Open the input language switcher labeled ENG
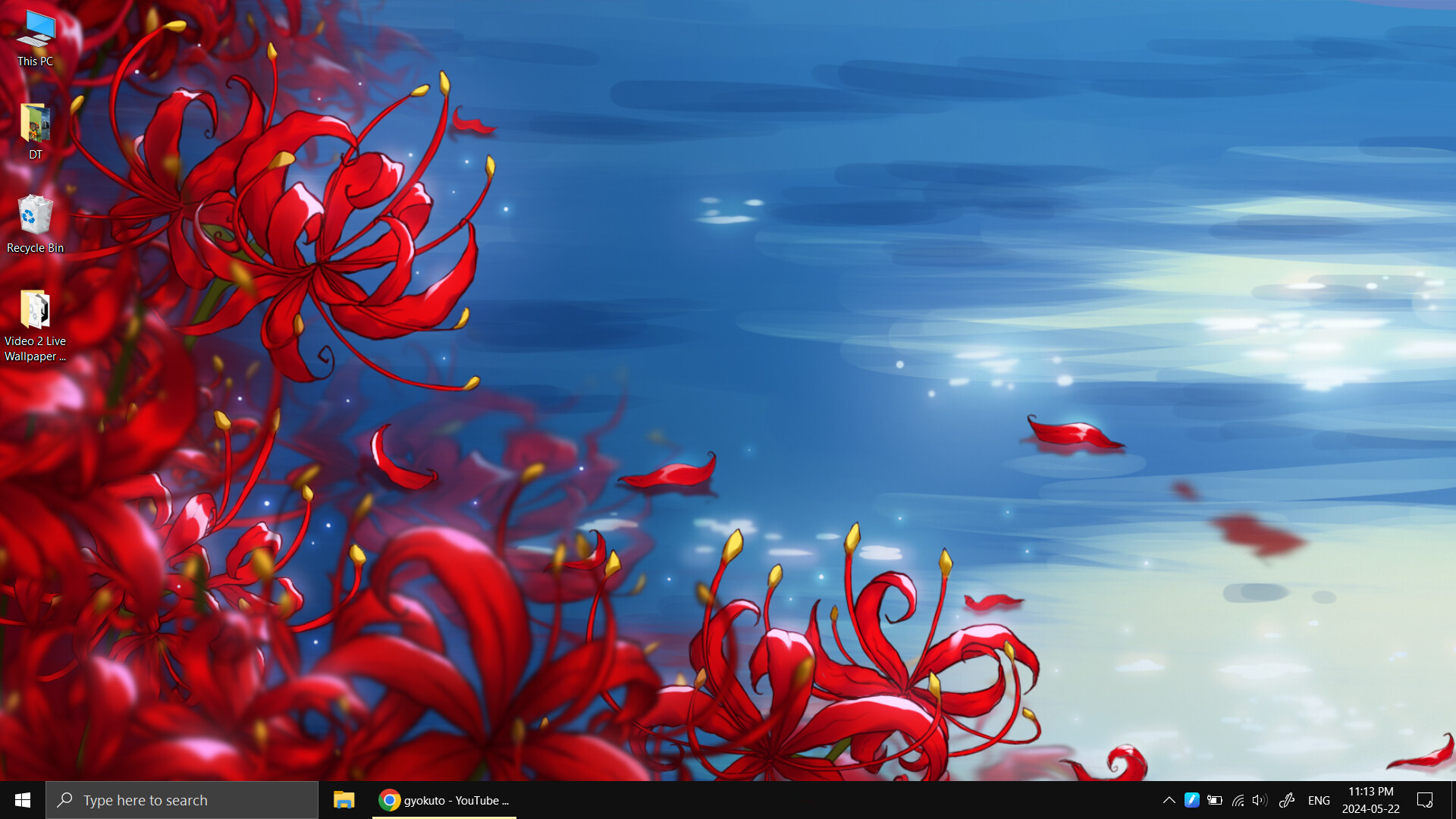 (x=1319, y=800)
